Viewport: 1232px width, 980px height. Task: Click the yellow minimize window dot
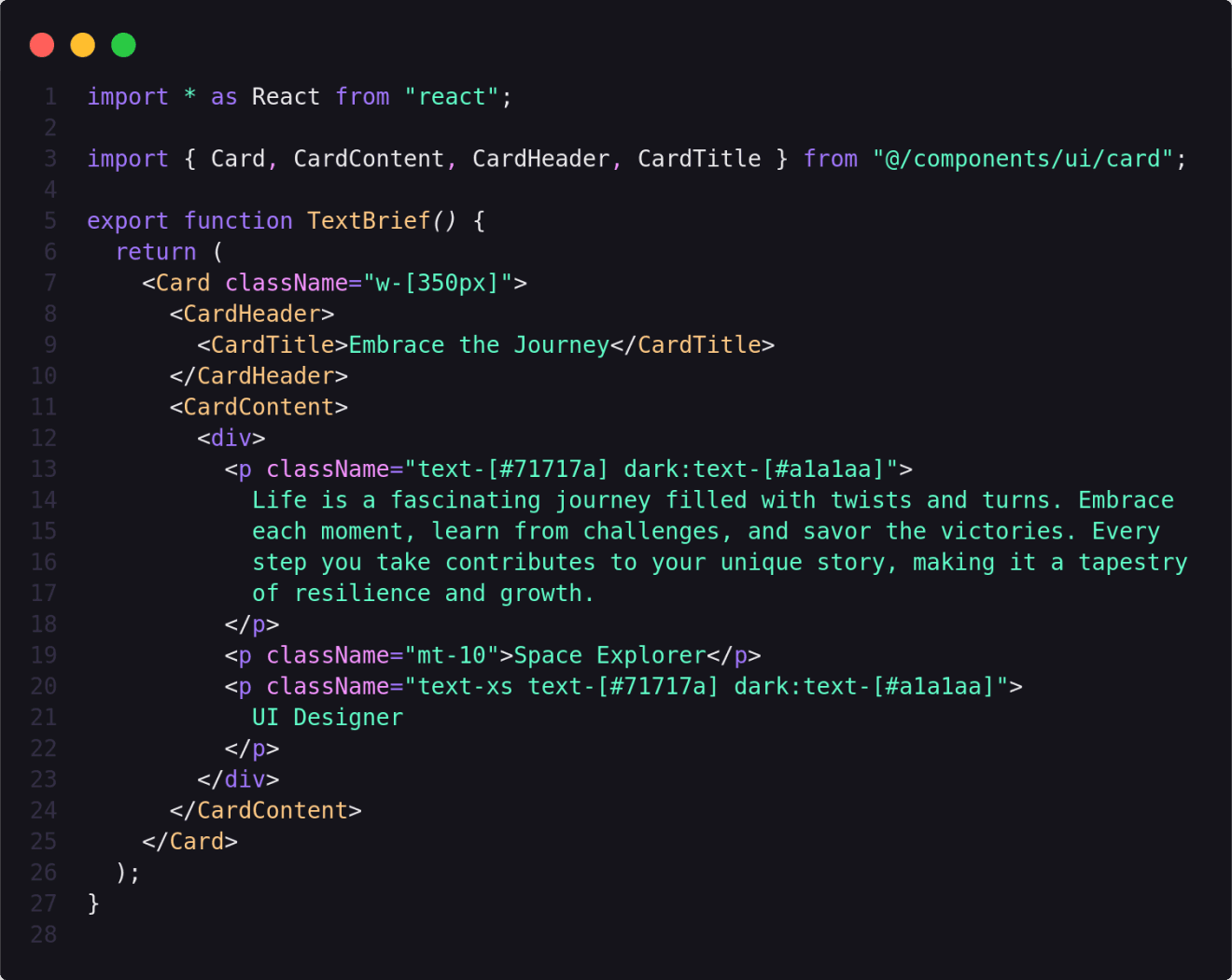pyautogui.click(x=83, y=45)
